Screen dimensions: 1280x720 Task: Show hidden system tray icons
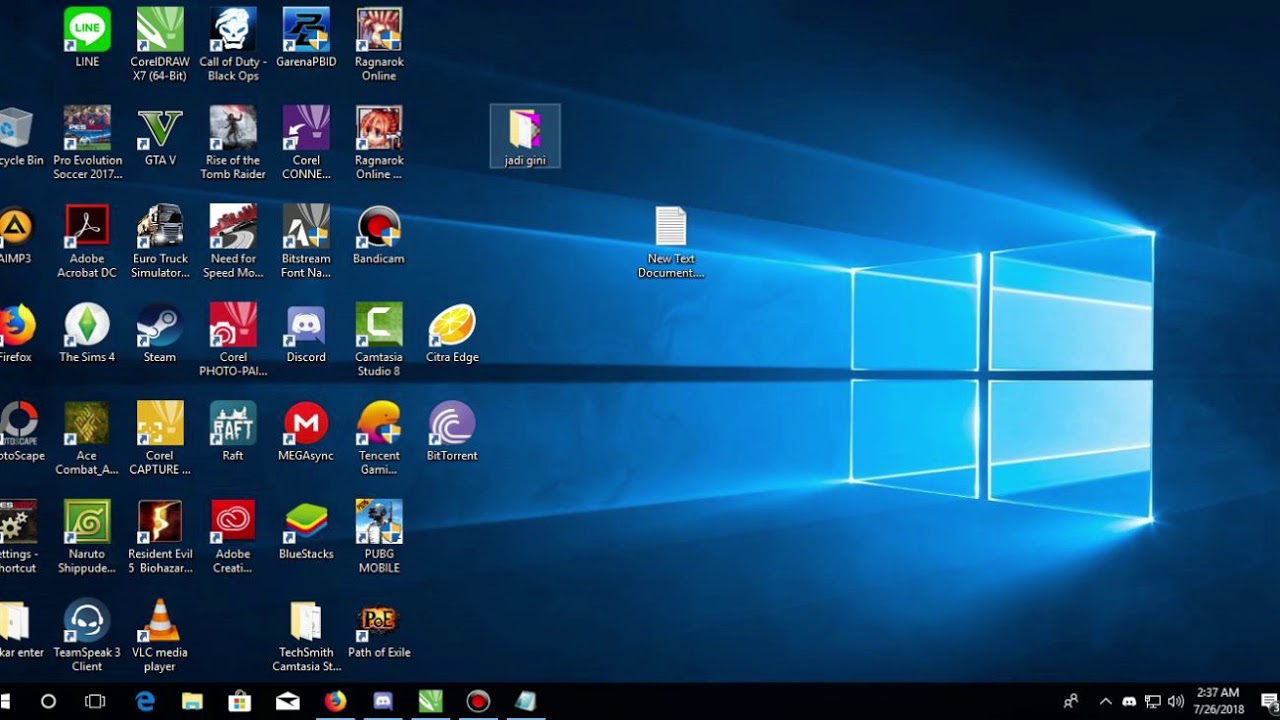1105,702
